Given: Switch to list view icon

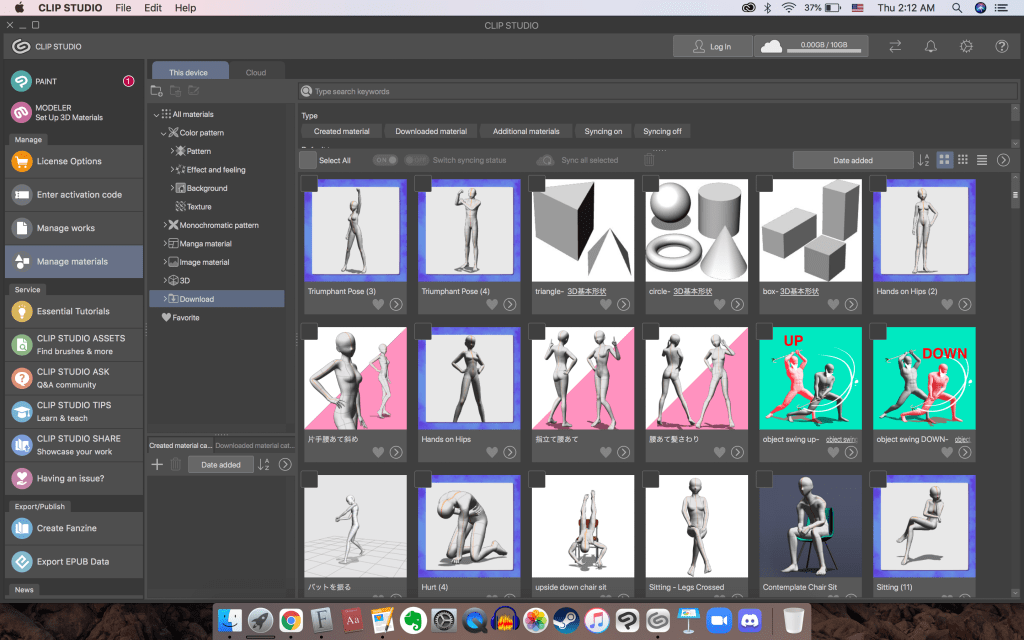Looking at the screenshot, I should click(982, 160).
